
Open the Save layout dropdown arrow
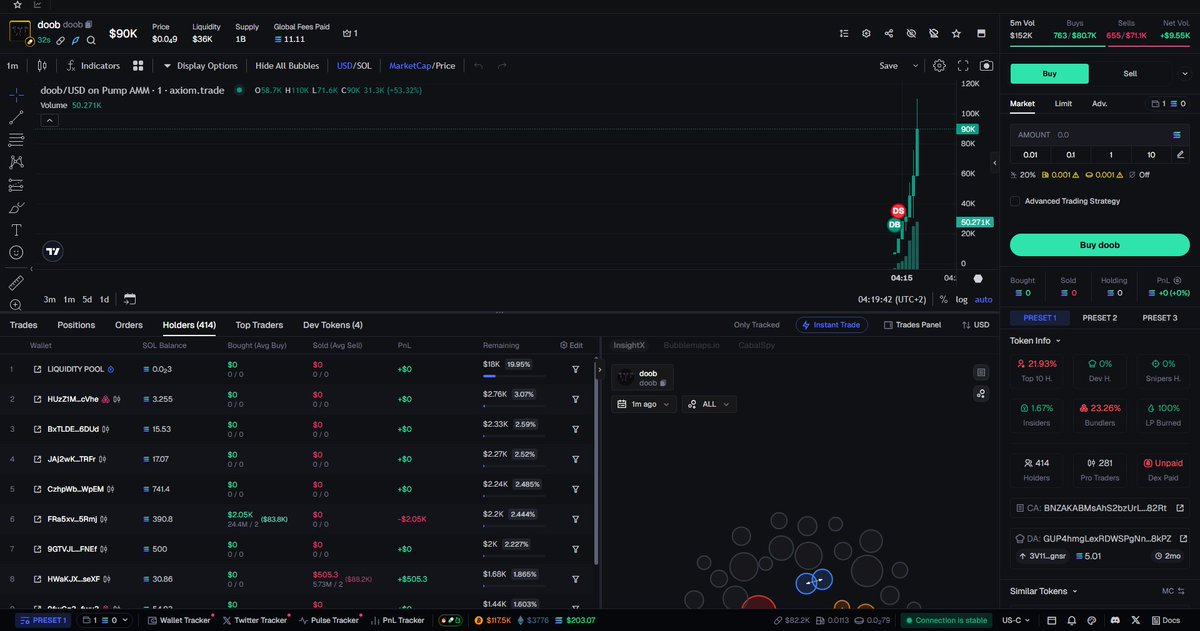(x=914, y=66)
